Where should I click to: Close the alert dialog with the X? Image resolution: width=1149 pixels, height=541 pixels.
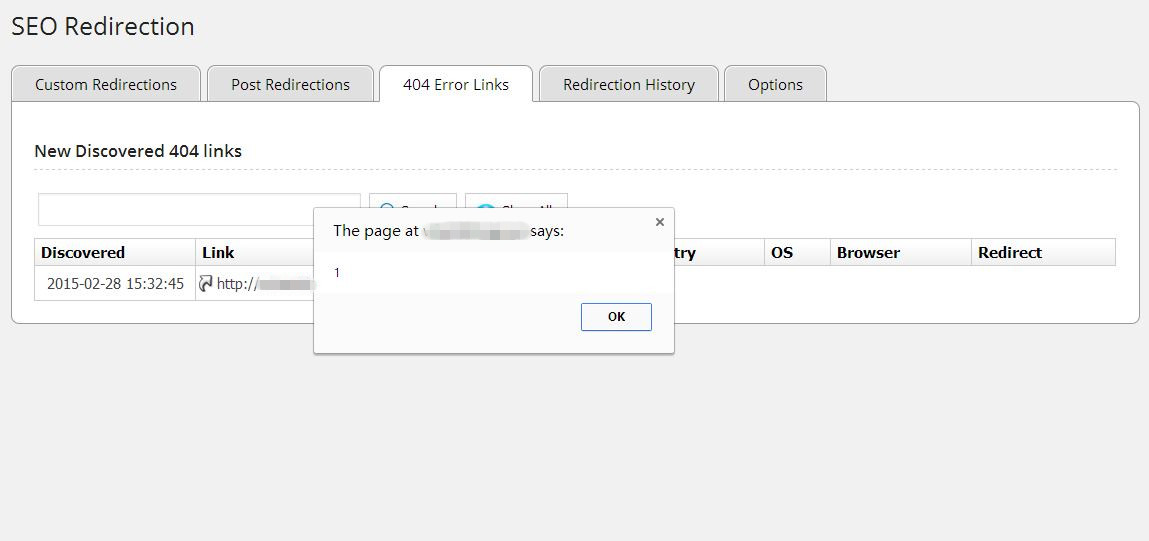pos(660,222)
